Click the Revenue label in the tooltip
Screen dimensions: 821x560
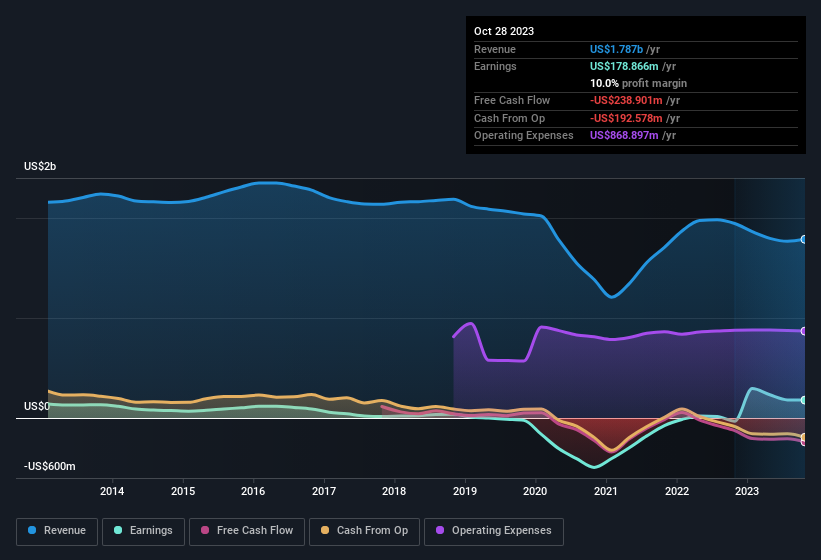[x=495, y=49]
